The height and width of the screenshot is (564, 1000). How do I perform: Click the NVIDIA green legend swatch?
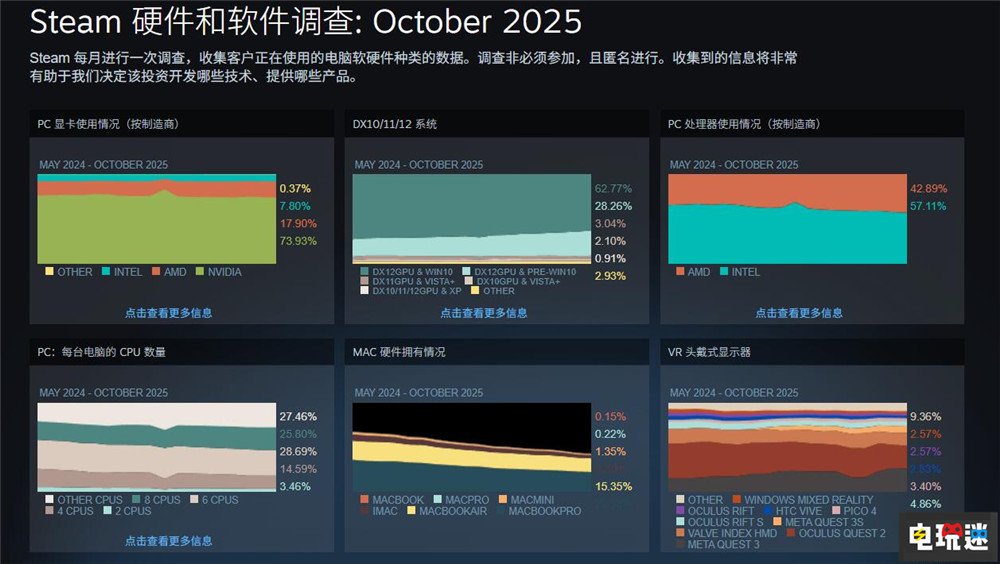200,272
